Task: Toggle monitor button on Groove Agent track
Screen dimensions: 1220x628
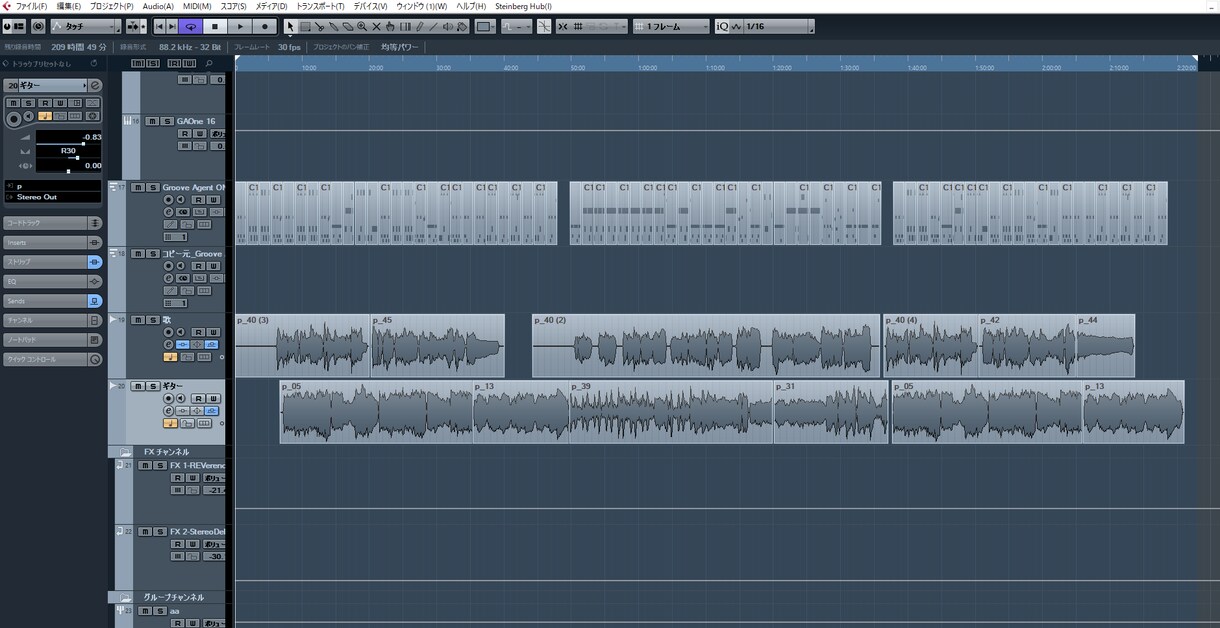Action: [x=181, y=200]
